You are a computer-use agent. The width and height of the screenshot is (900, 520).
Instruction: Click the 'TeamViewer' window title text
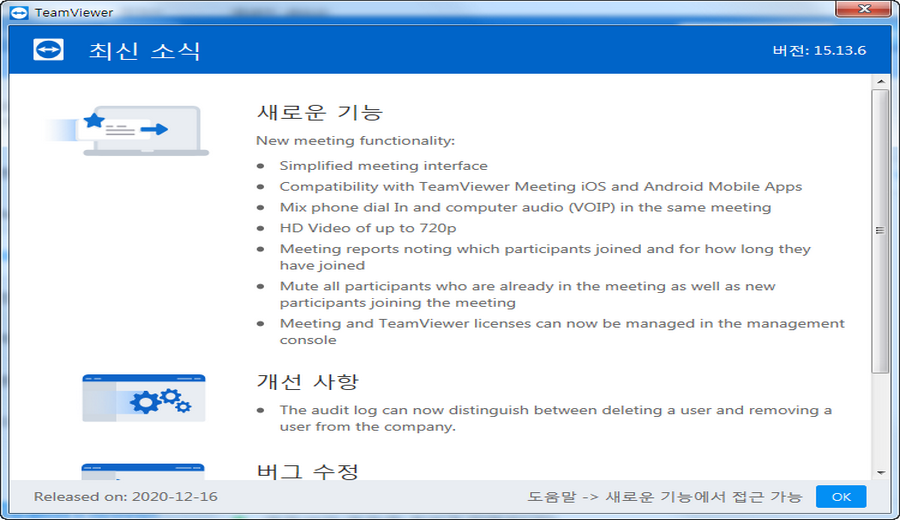tap(73, 13)
